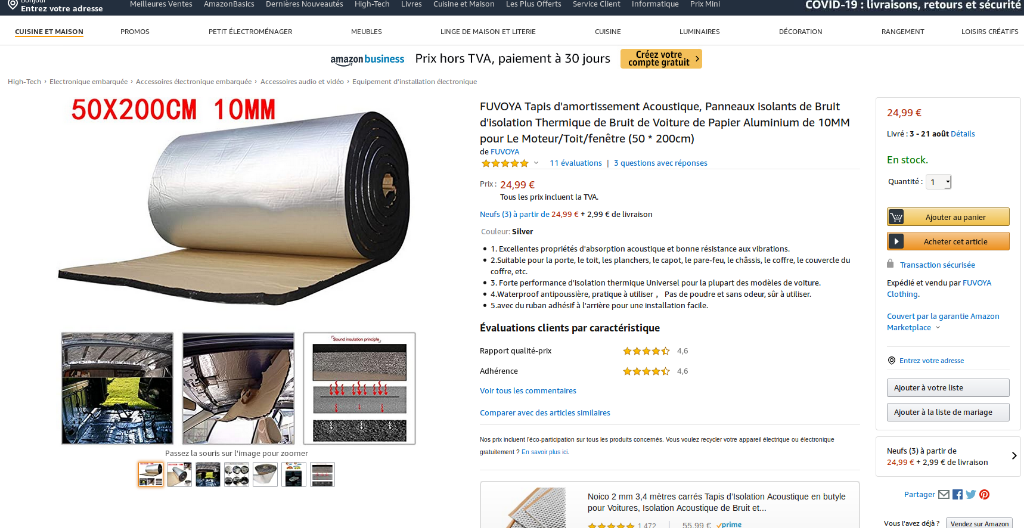1024x528 pixels.
Task: Open the sound insulation principle image
Action: 359,388
